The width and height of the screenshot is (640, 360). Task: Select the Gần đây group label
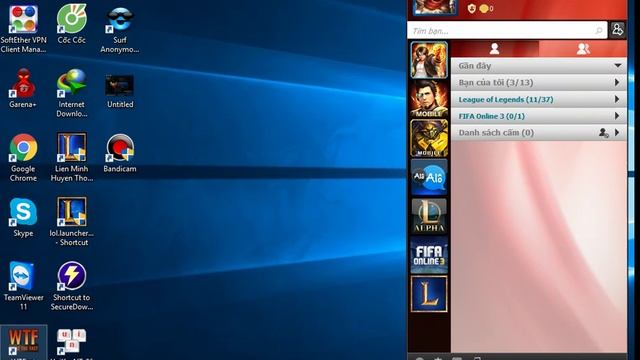[475, 66]
